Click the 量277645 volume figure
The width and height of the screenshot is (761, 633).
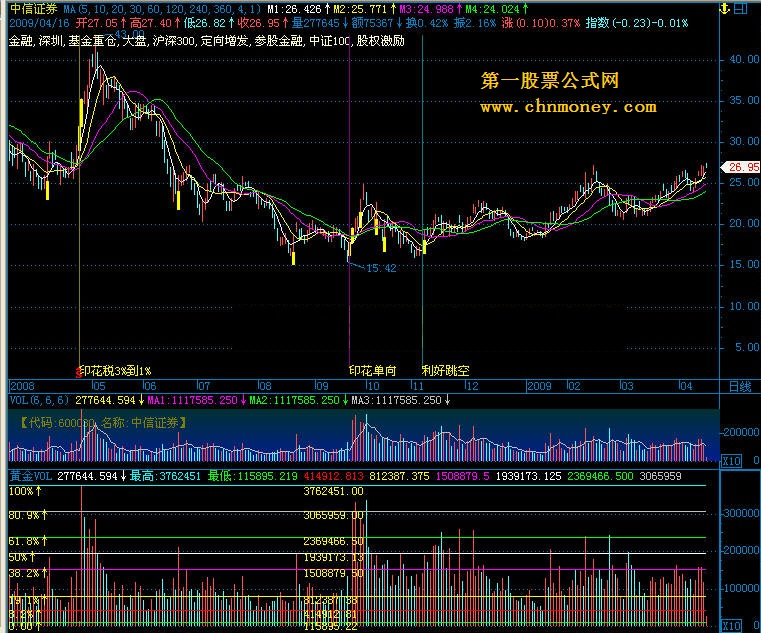click(319, 23)
